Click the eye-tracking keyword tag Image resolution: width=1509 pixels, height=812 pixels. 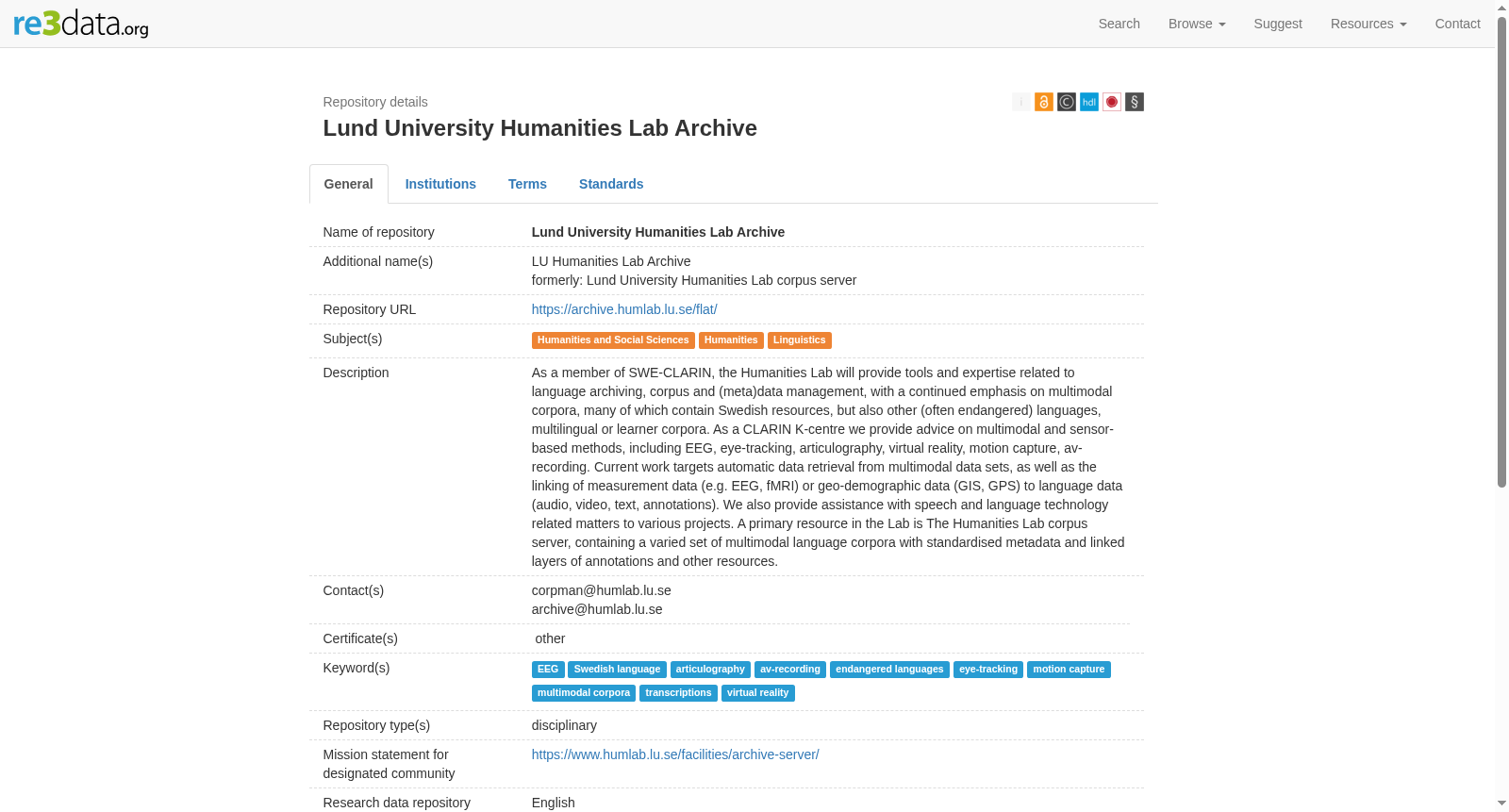988,670
